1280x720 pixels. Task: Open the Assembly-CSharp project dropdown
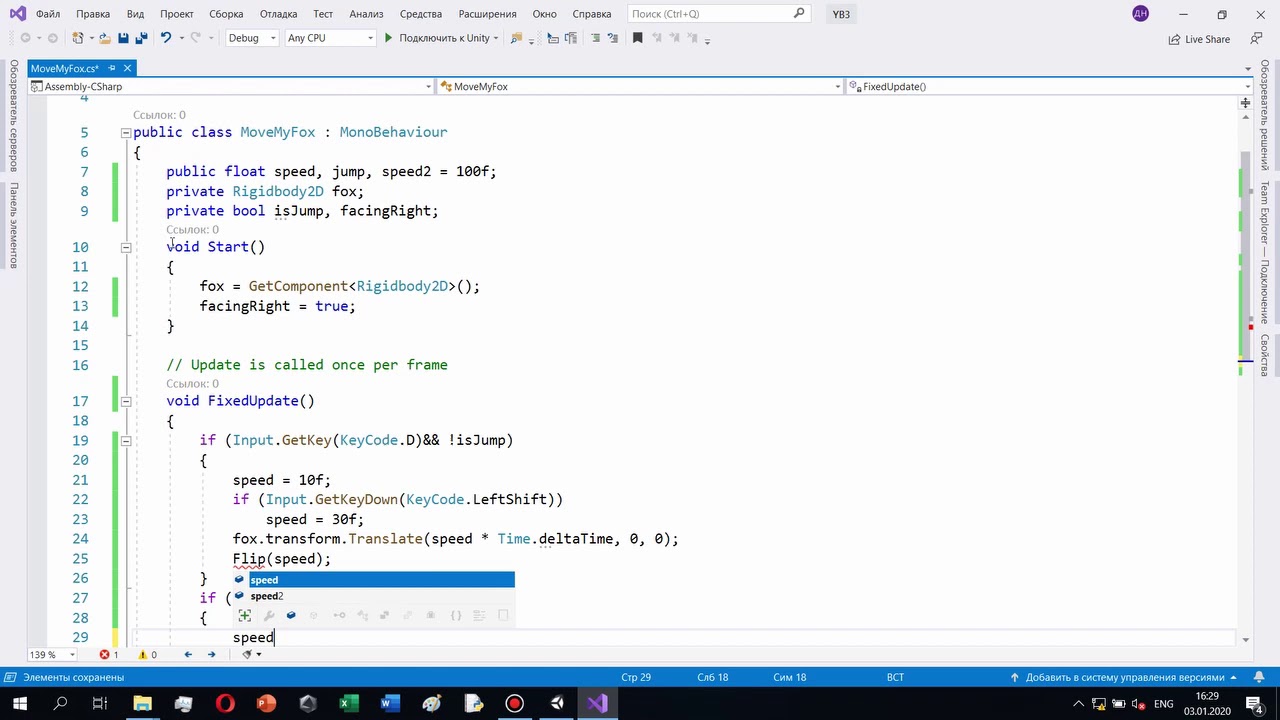(x=232, y=87)
